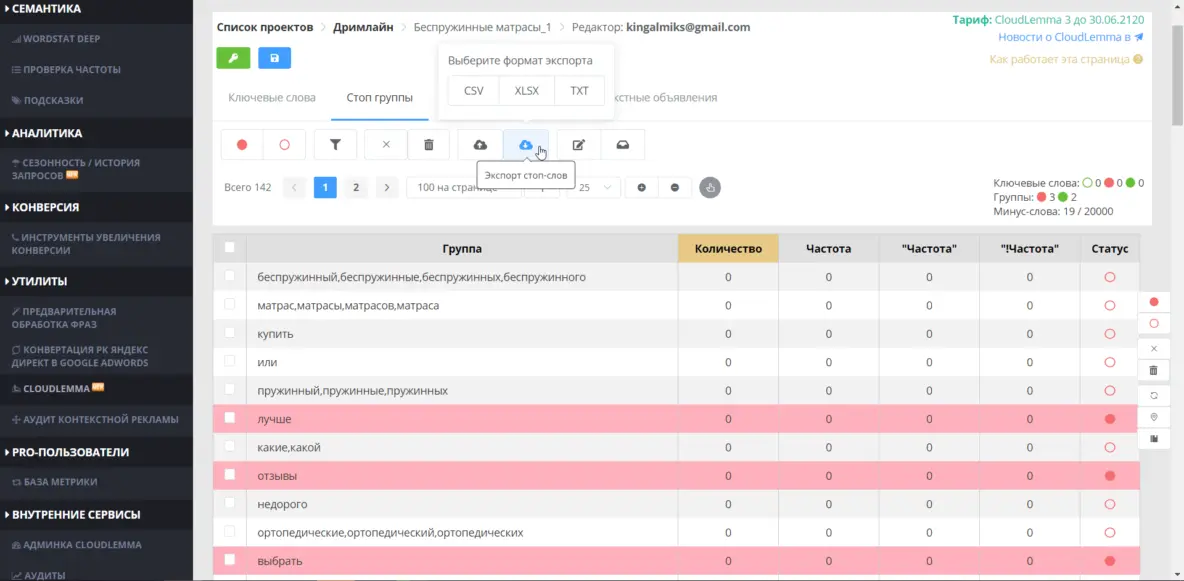Click the cloud upload import icon
The image size is (1184, 581).
(480, 145)
